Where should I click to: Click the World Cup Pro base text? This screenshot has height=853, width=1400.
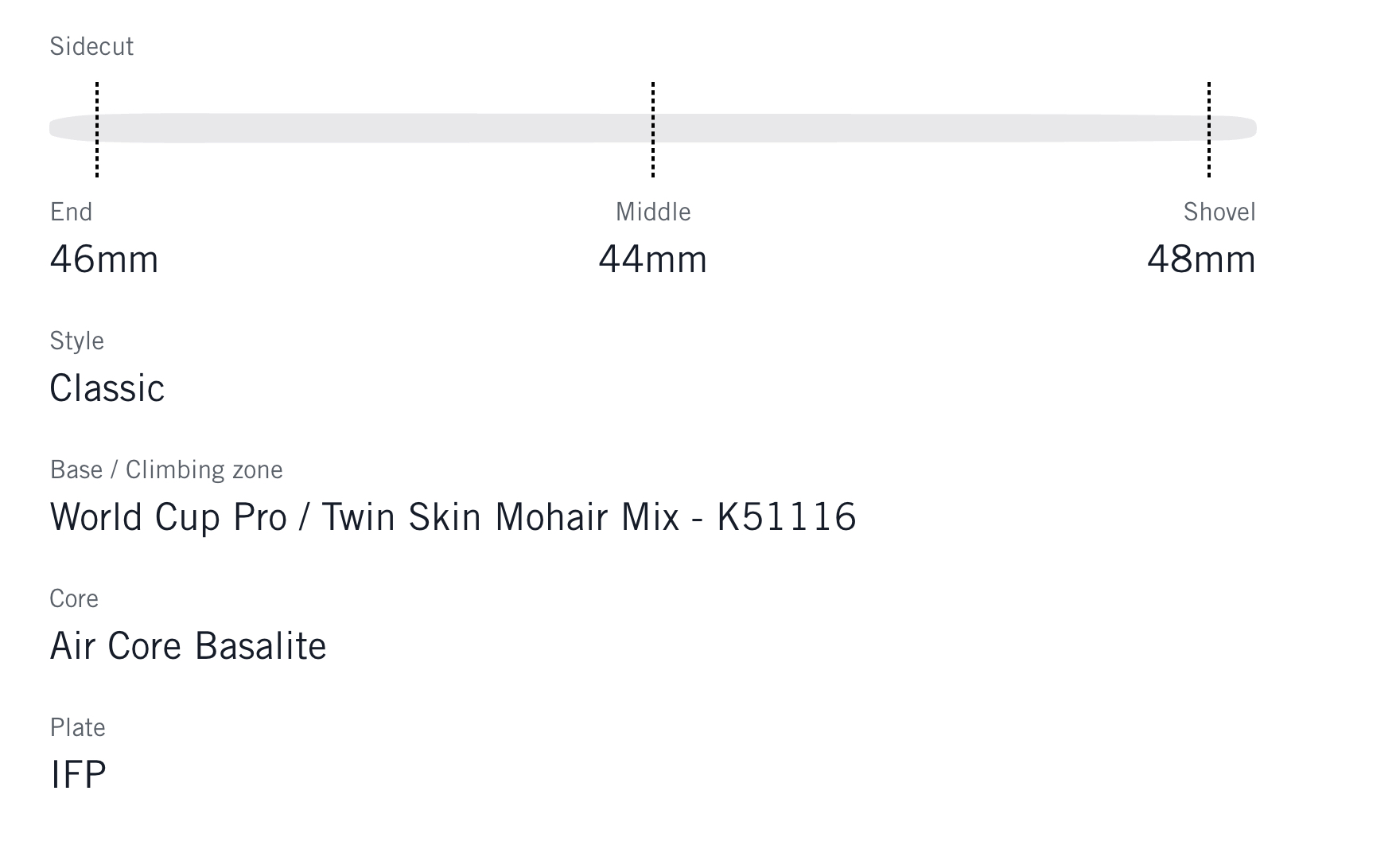(x=168, y=517)
